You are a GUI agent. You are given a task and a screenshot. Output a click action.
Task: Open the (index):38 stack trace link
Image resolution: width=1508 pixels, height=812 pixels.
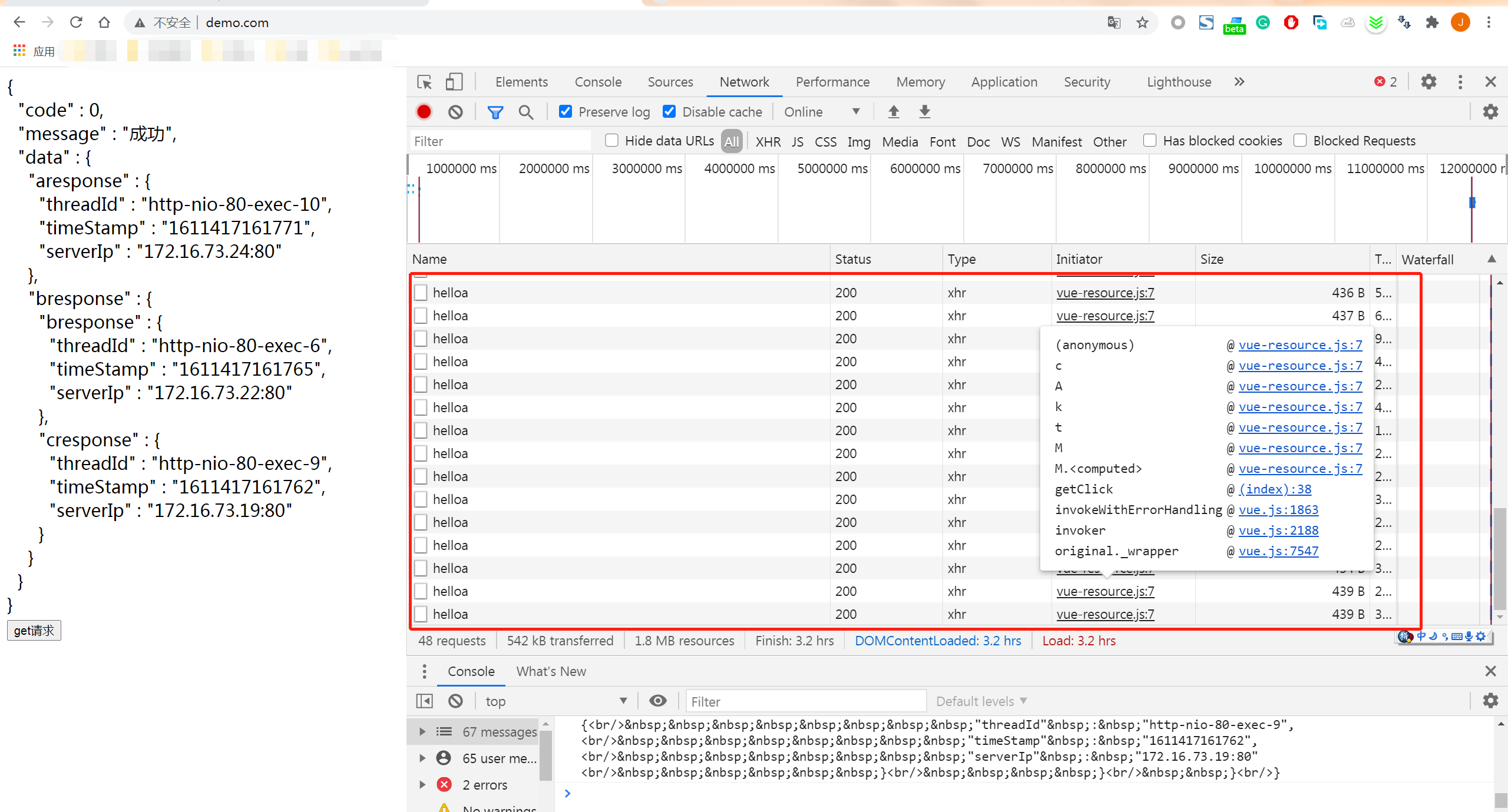1275,489
